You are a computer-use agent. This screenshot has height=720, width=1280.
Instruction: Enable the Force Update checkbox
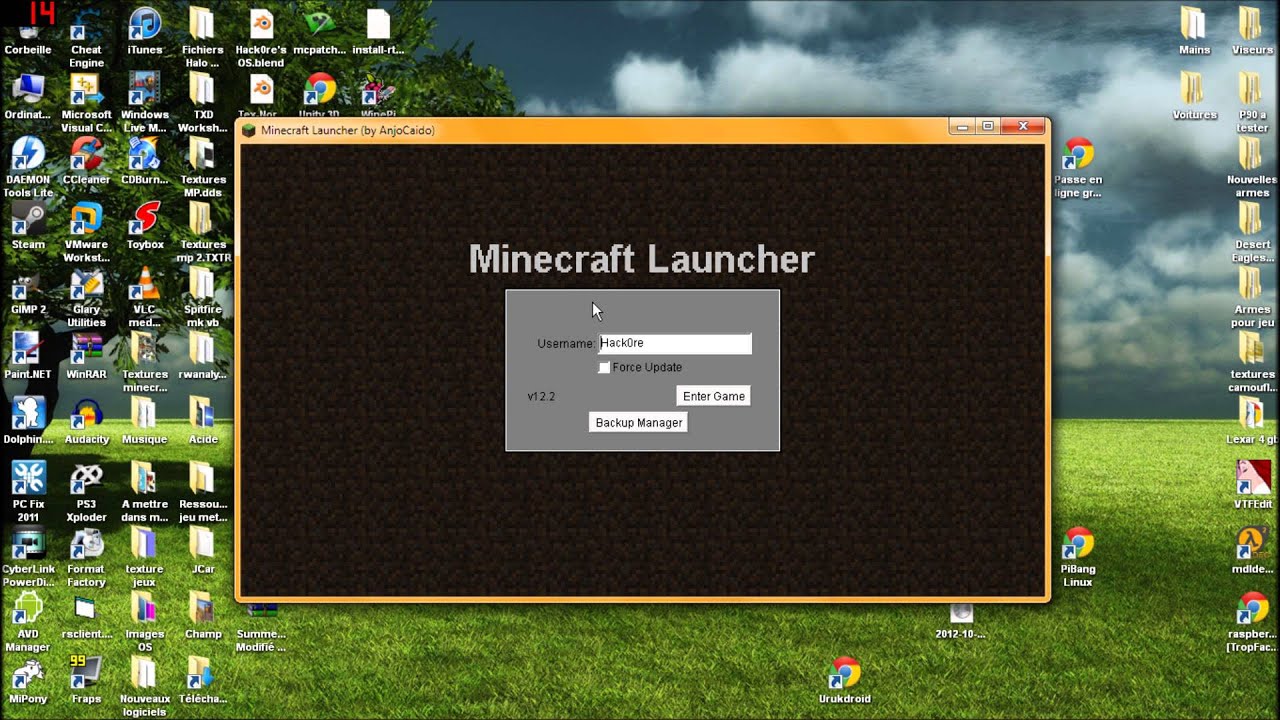click(604, 368)
